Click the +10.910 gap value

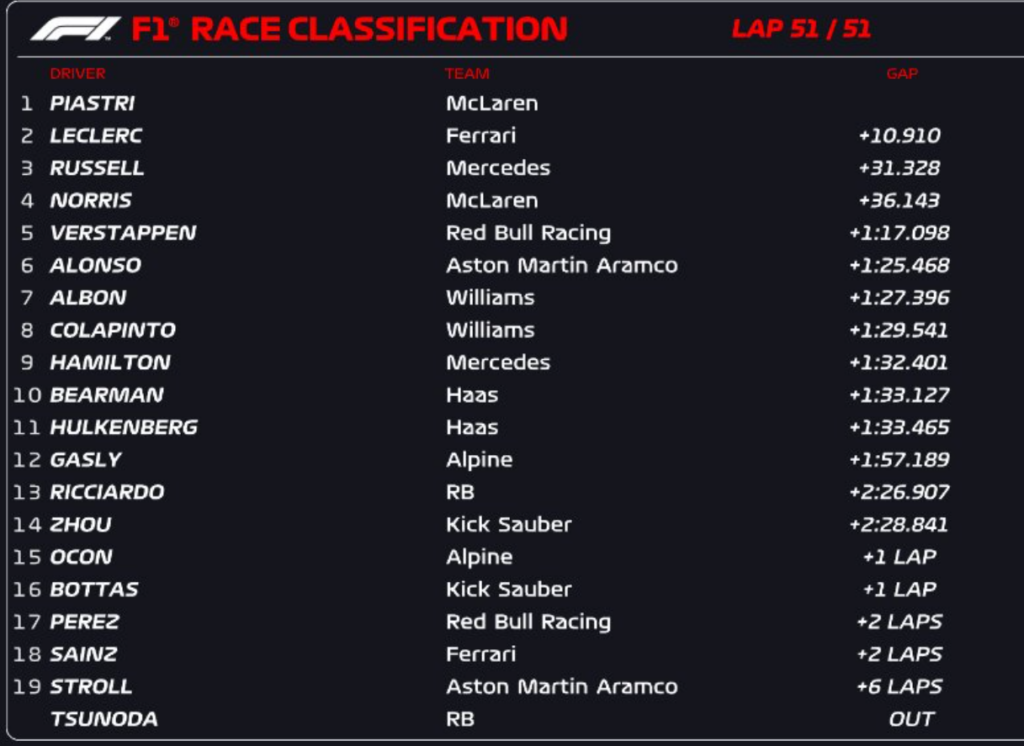899,136
